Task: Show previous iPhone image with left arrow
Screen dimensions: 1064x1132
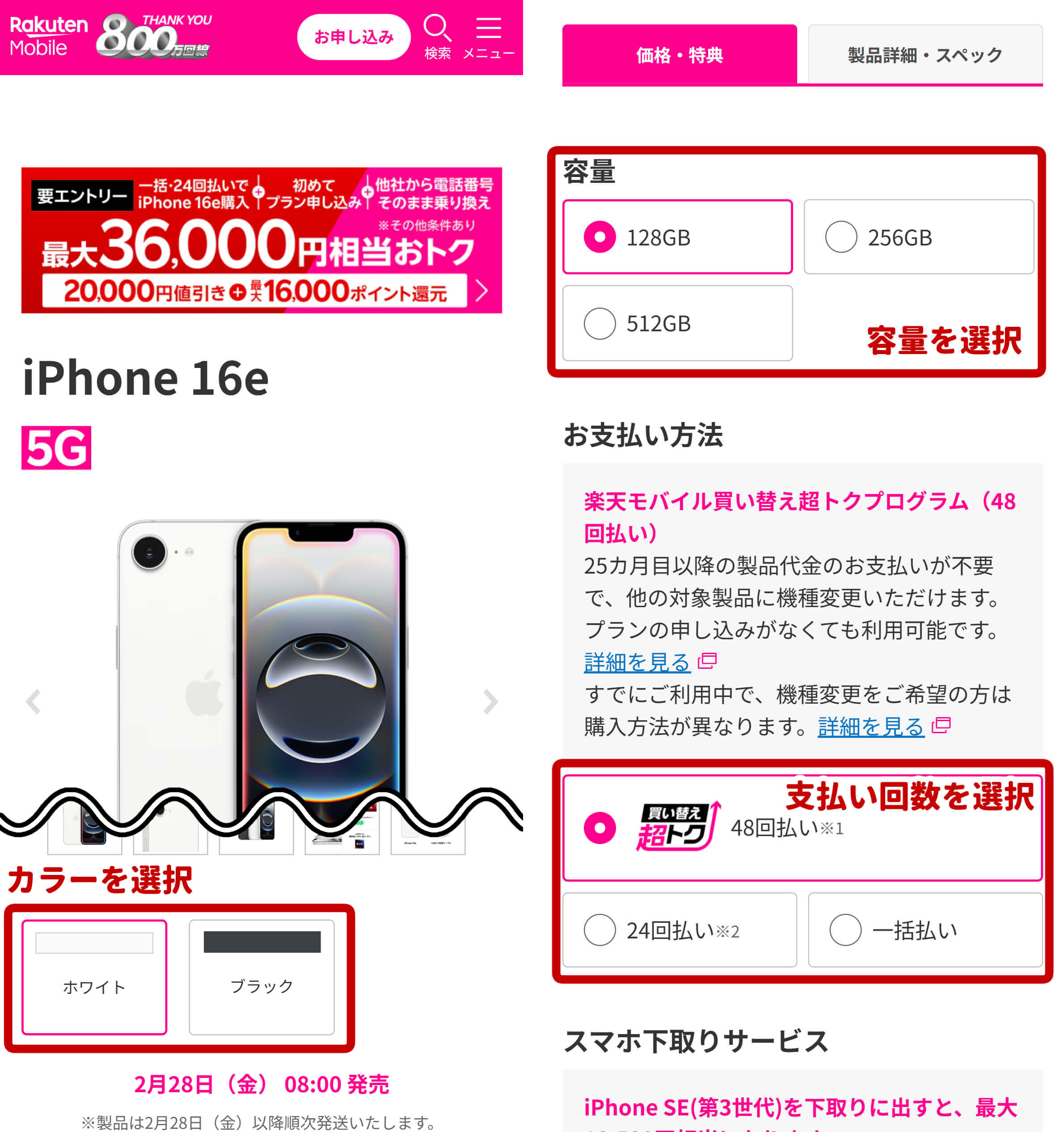Action: click(x=34, y=701)
